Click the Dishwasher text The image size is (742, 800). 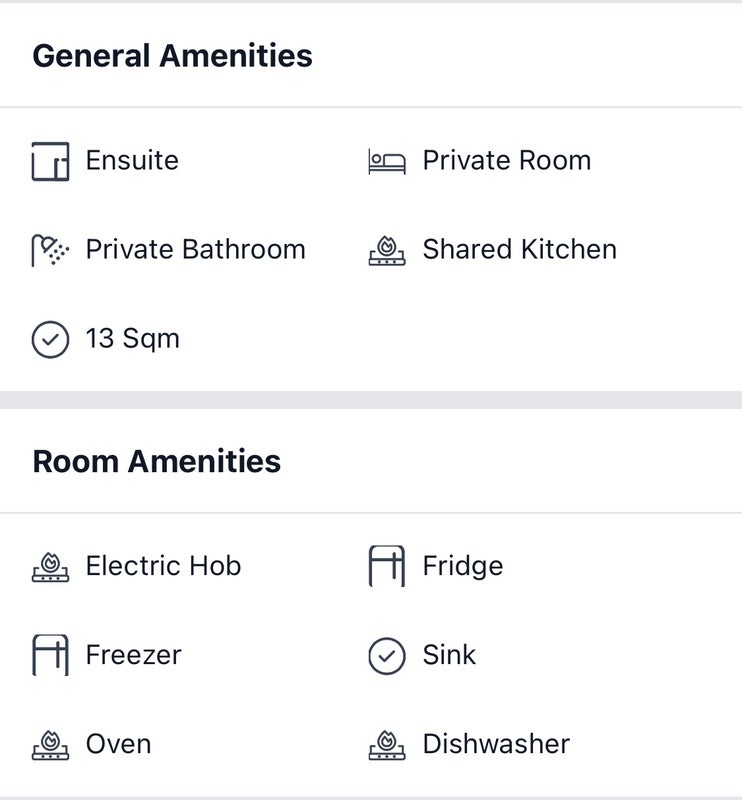click(x=496, y=744)
